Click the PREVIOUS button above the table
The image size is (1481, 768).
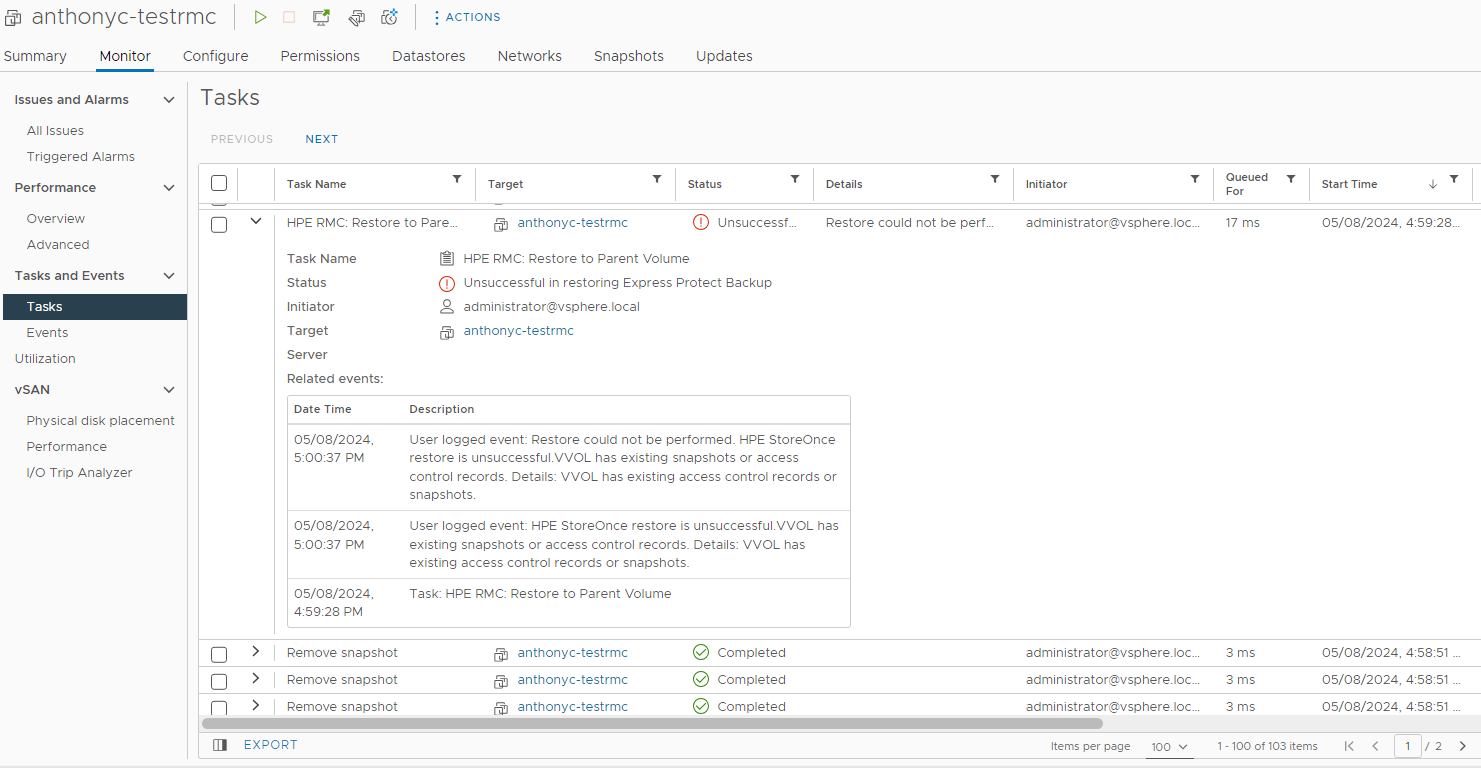pyautogui.click(x=242, y=139)
